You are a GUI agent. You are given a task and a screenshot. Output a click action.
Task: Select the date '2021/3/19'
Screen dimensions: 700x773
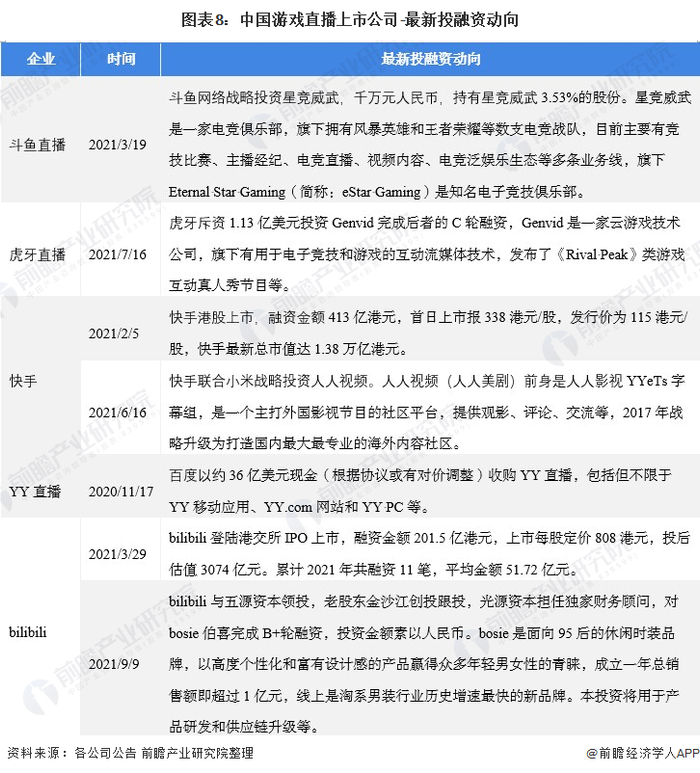[117, 145]
